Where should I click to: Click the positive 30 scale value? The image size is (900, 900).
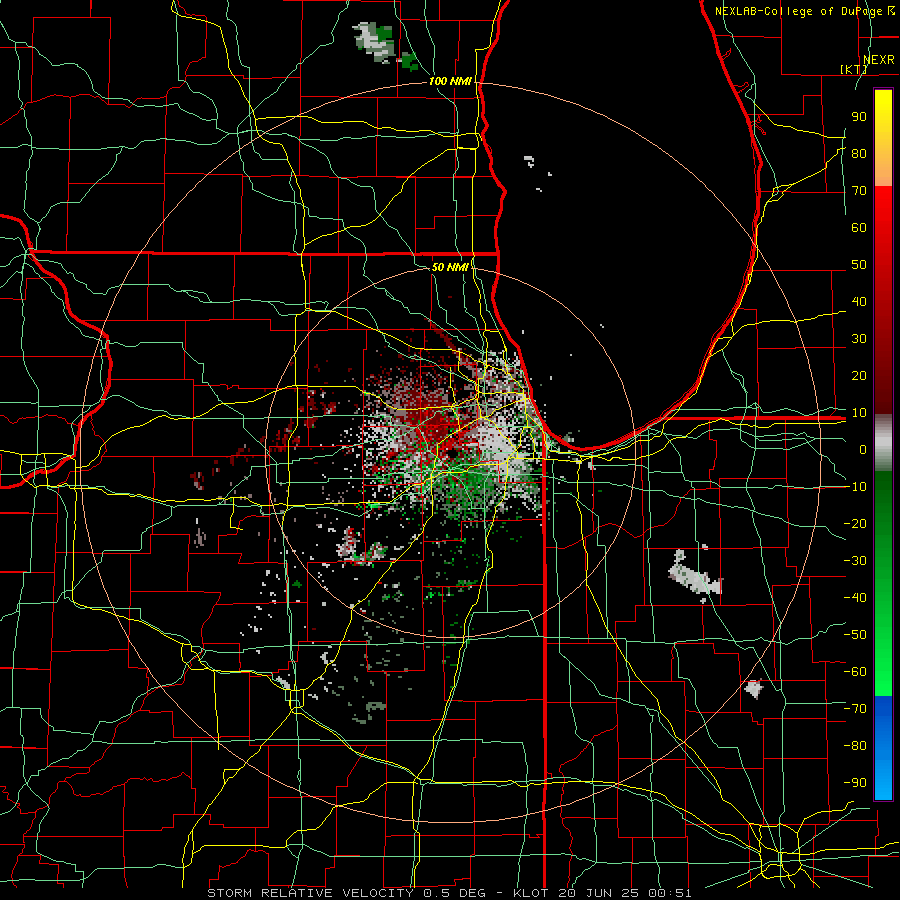pyautogui.click(x=859, y=338)
